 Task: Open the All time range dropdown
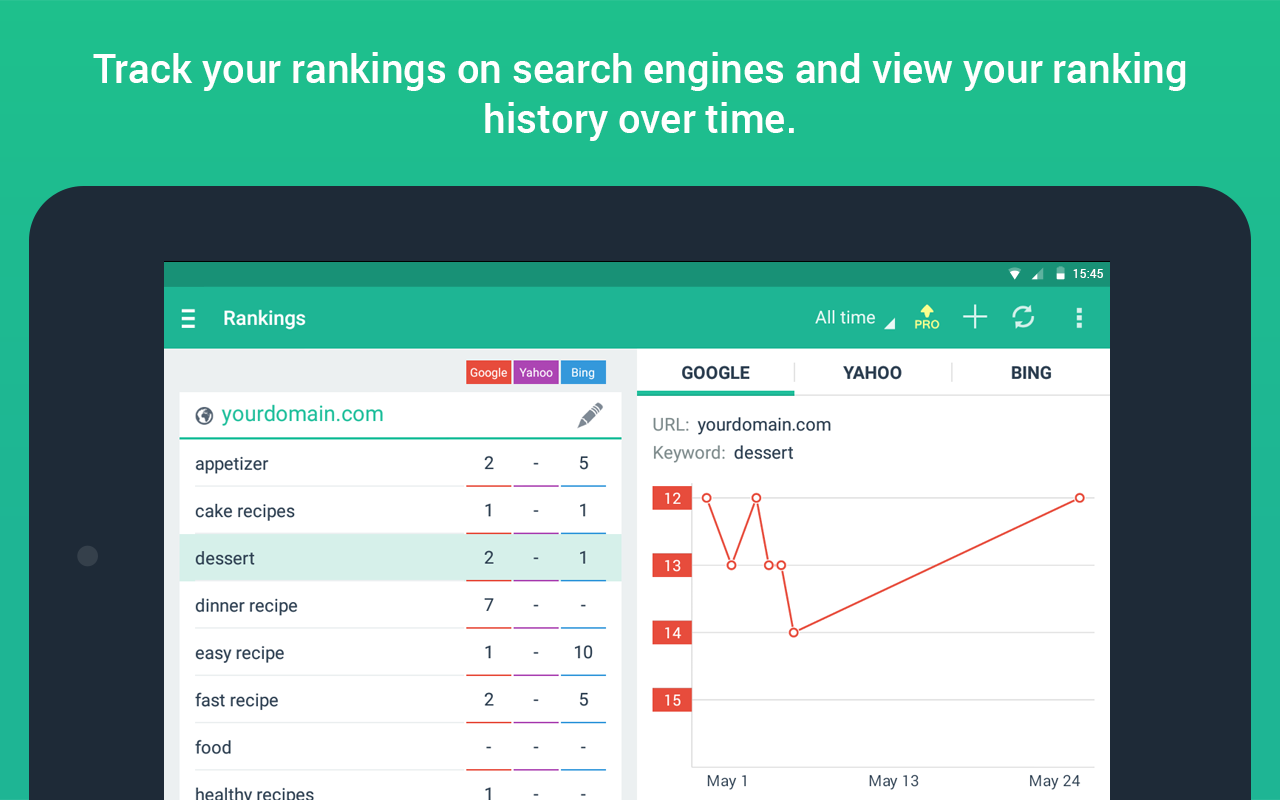[855, 318]
